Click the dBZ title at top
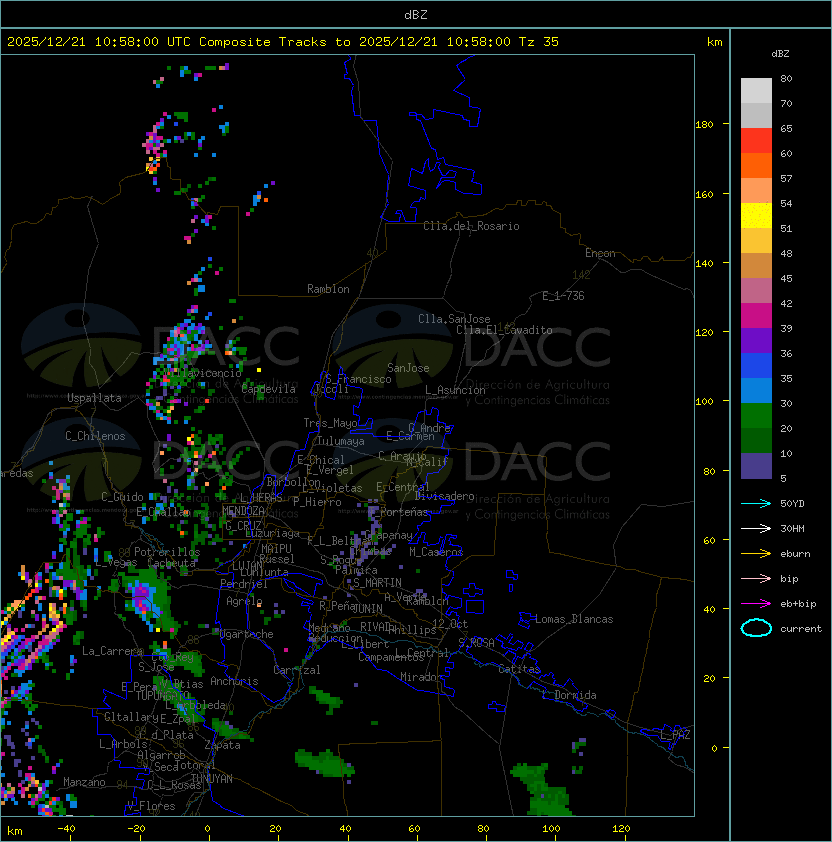 coord(416,14)
